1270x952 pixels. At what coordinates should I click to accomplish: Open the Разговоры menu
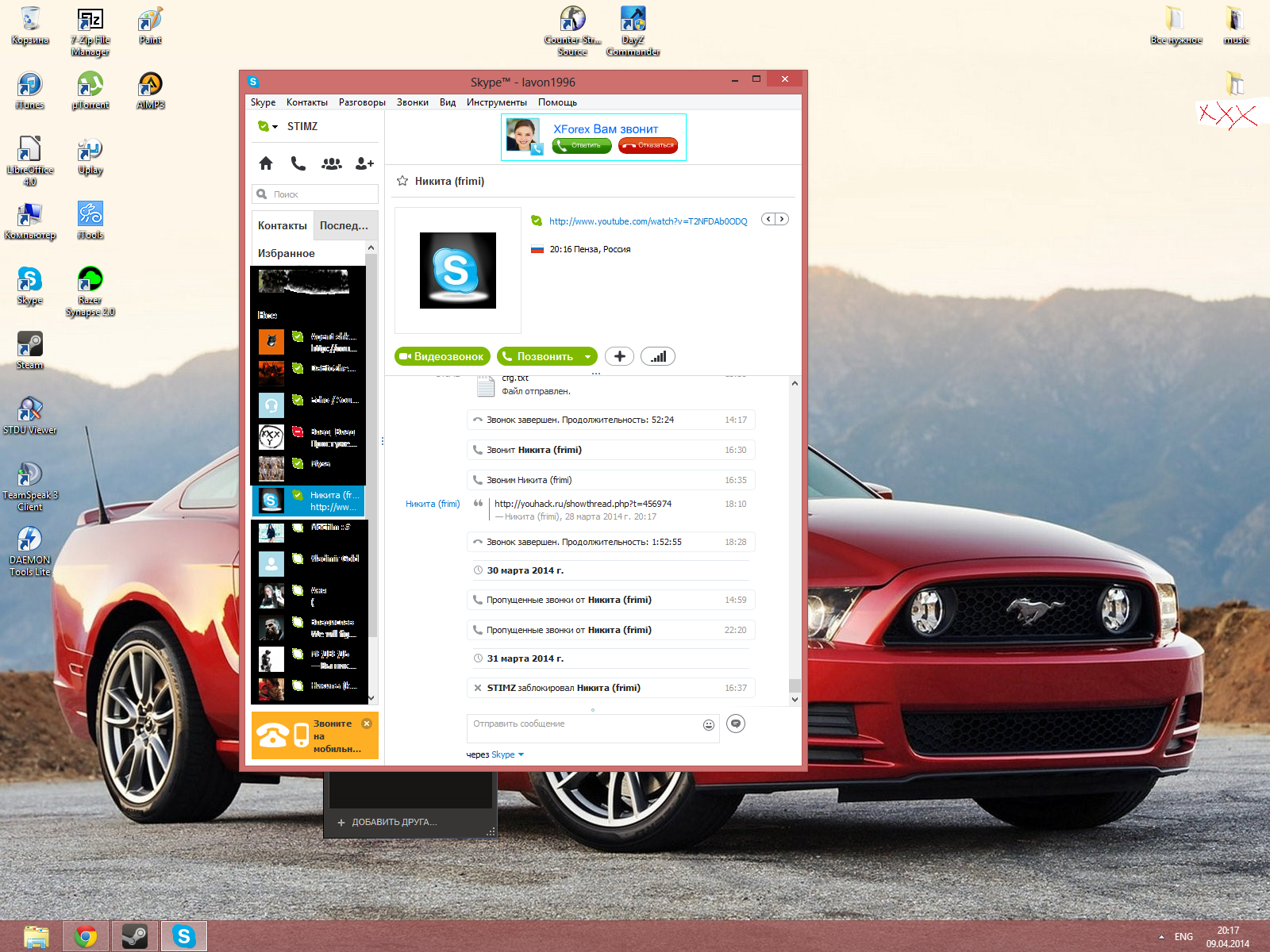(x=362, y=102)
